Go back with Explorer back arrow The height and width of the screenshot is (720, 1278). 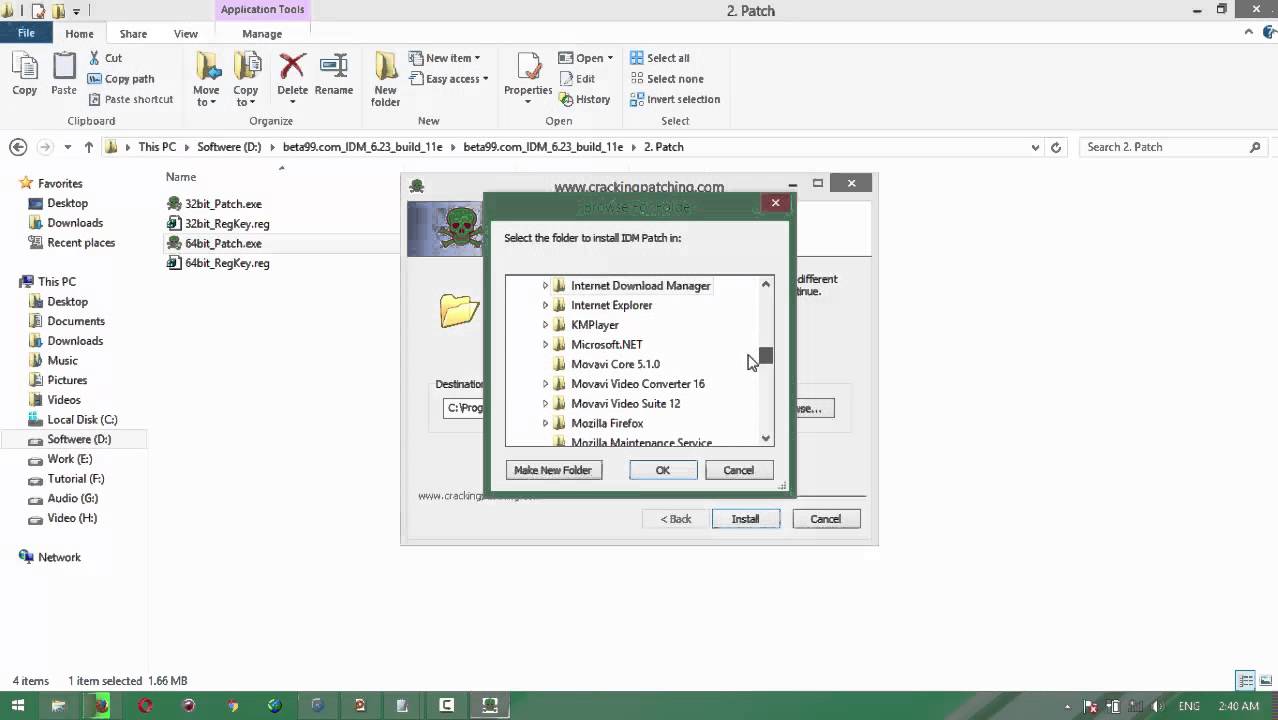click(18, 147)
